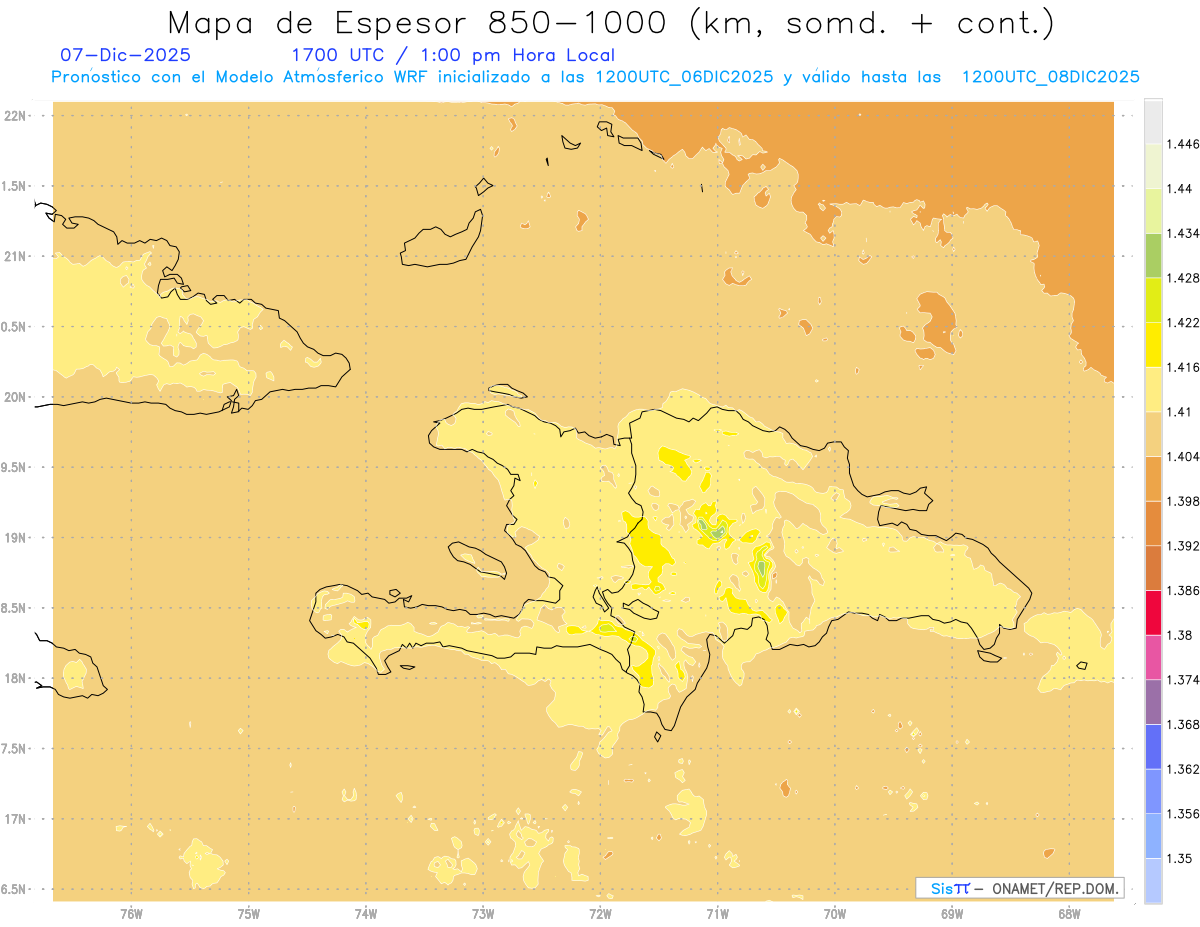Click the legend value 1.434
Image resolution: width=1200 pixels, height=927 pixels.
1183,233
